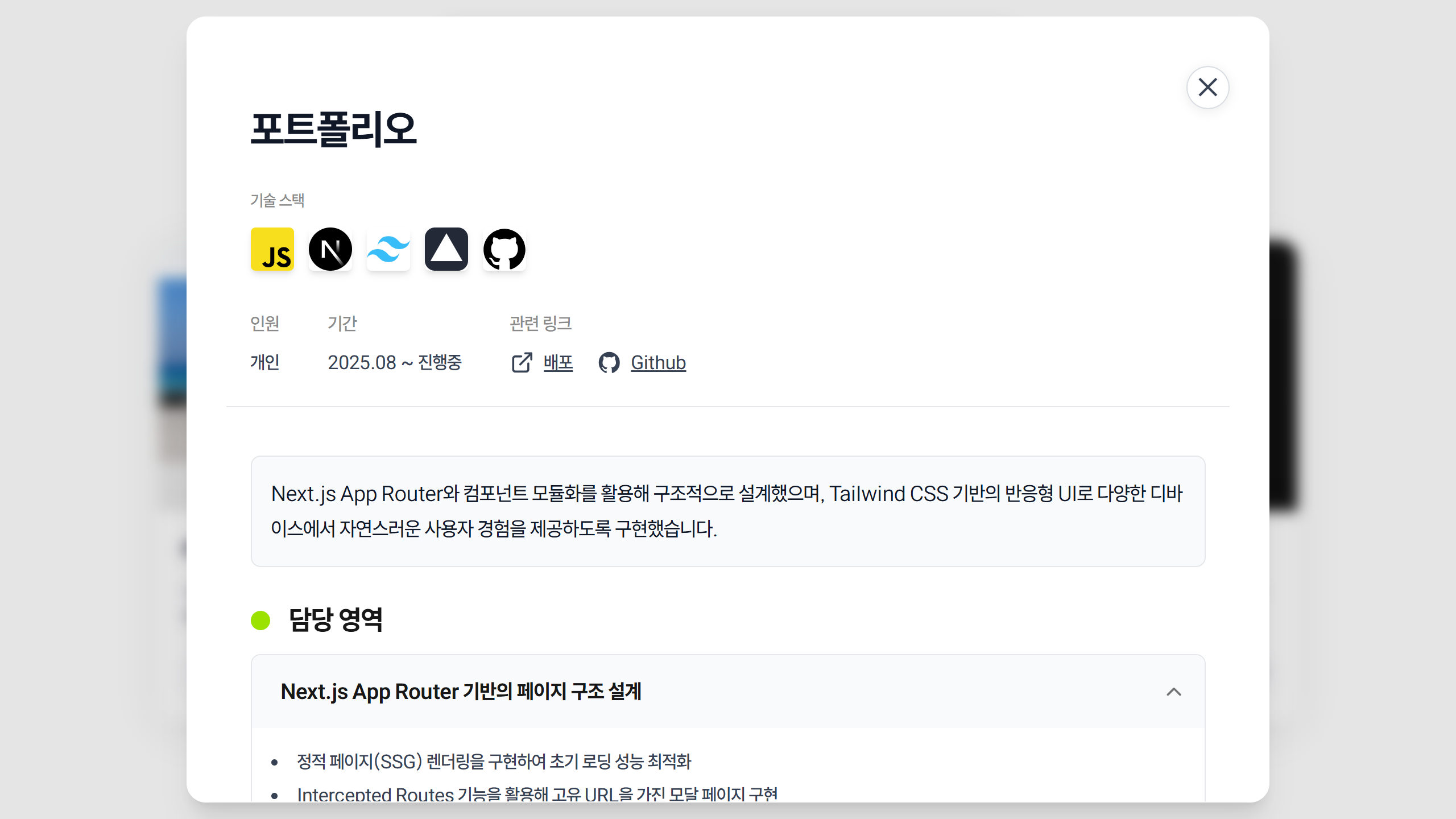The height and width of the screenshot is (819, 1456).
Task: Click the GitHub icon in tech stack
Action: point(504,249)
